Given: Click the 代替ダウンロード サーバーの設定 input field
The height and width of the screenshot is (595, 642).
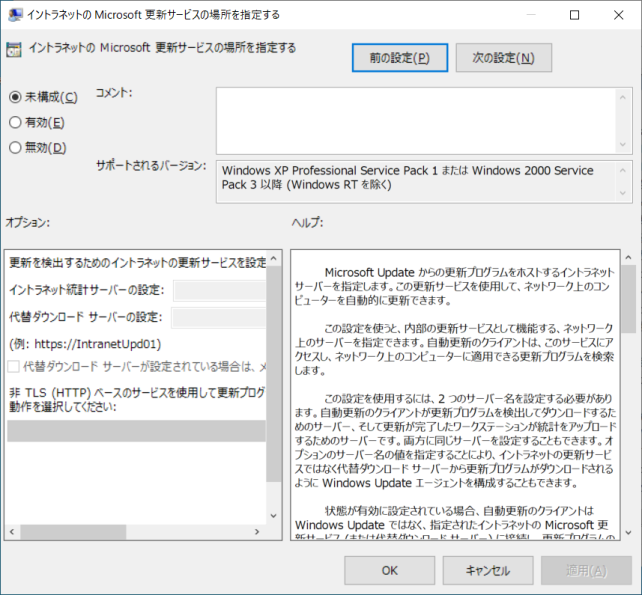Looking at the screenshot, I should click(219, 317).
